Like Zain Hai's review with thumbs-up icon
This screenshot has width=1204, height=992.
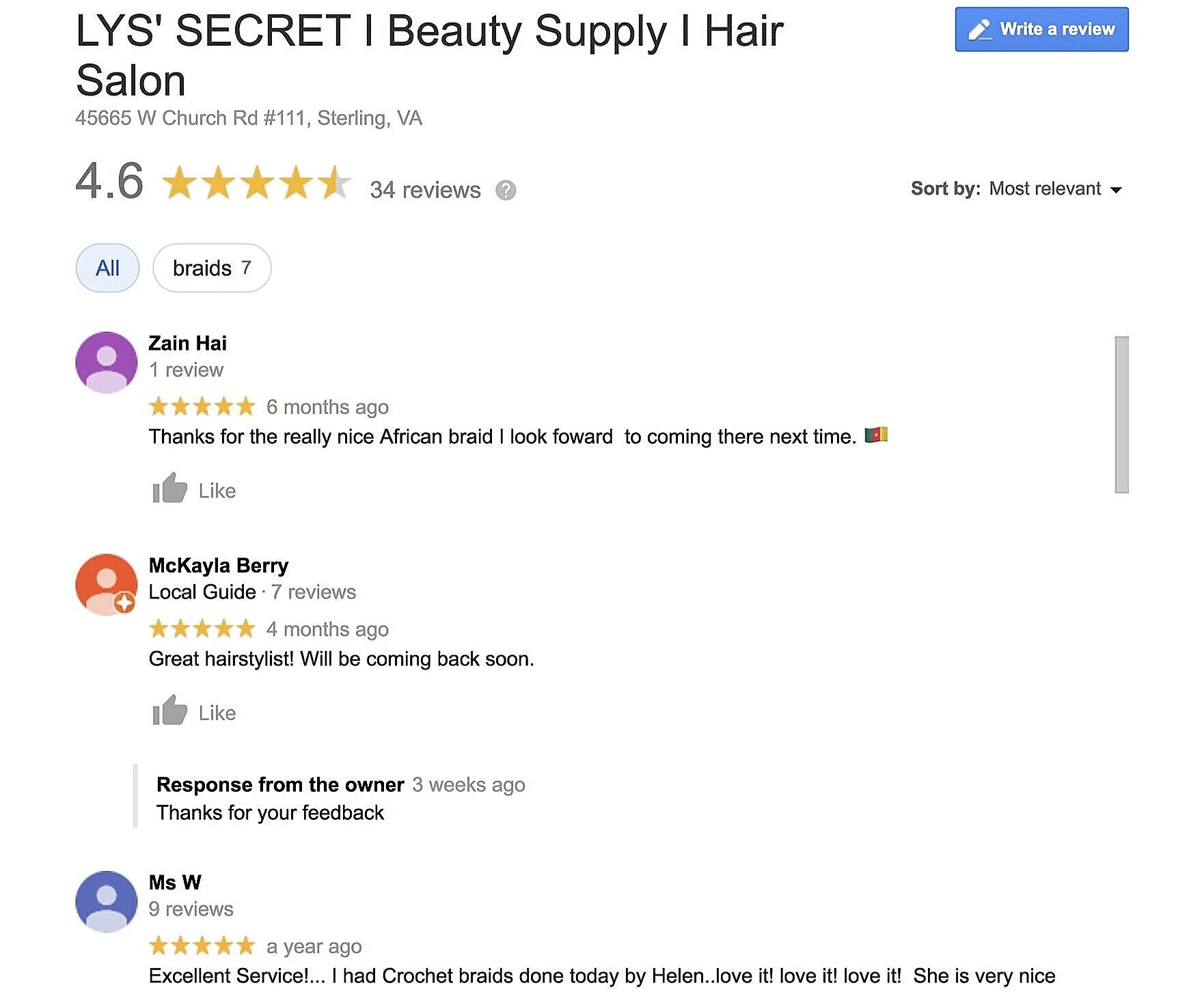(169, 488)
